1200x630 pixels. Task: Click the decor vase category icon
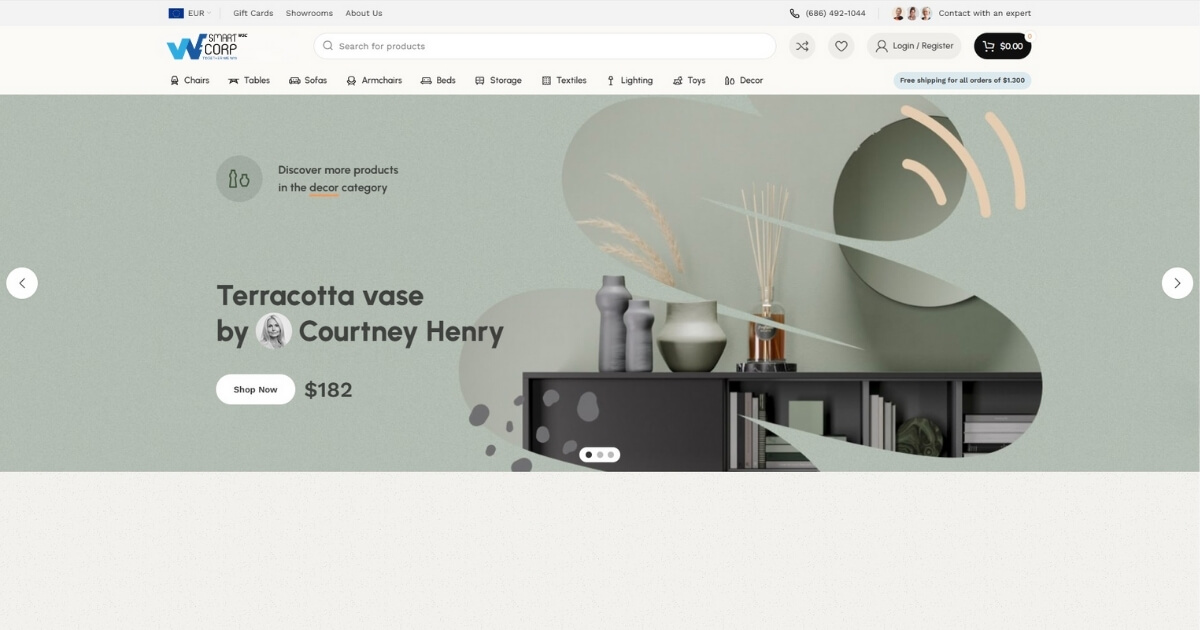[239, 179]
